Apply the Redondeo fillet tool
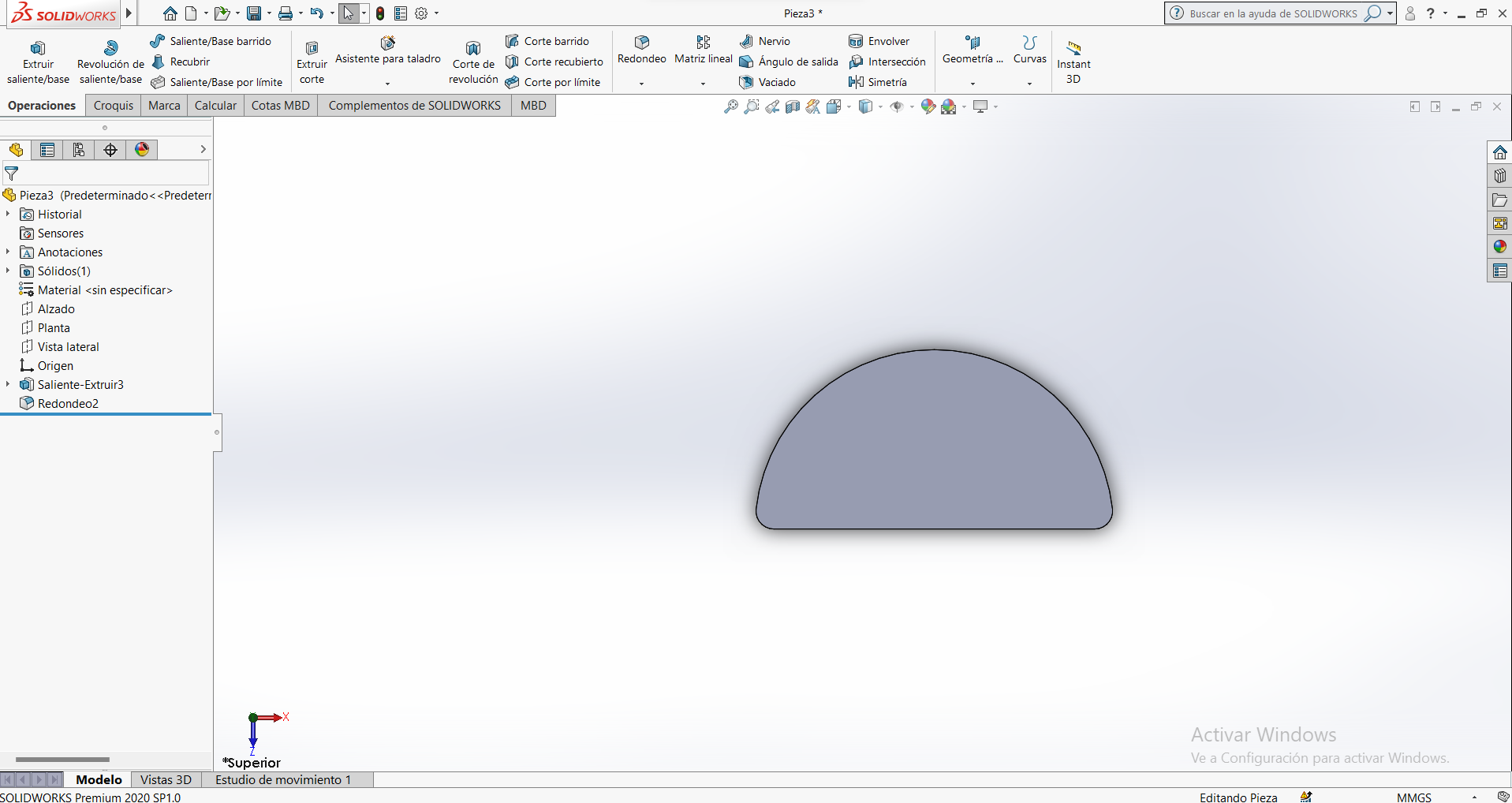The width and height of the screenshot is (1512, 803). [642, 50]
